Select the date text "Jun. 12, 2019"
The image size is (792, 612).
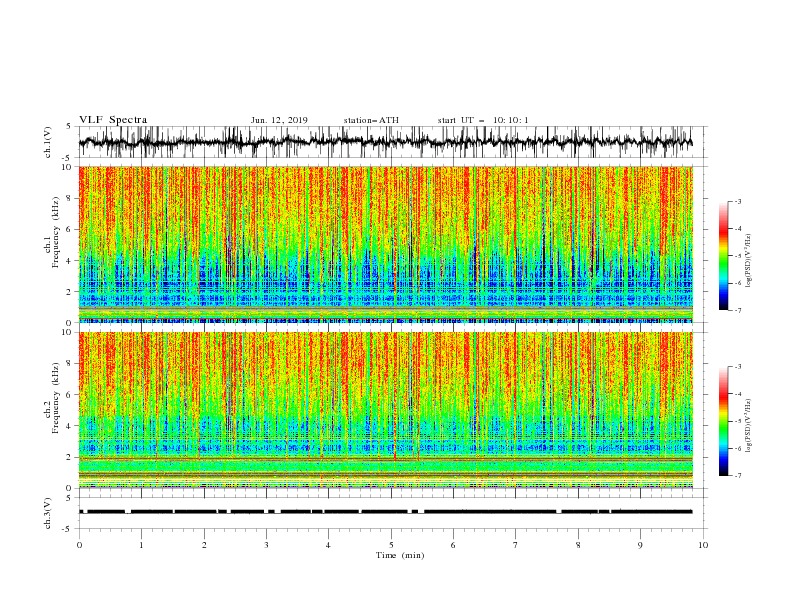[x=279, y=120]
